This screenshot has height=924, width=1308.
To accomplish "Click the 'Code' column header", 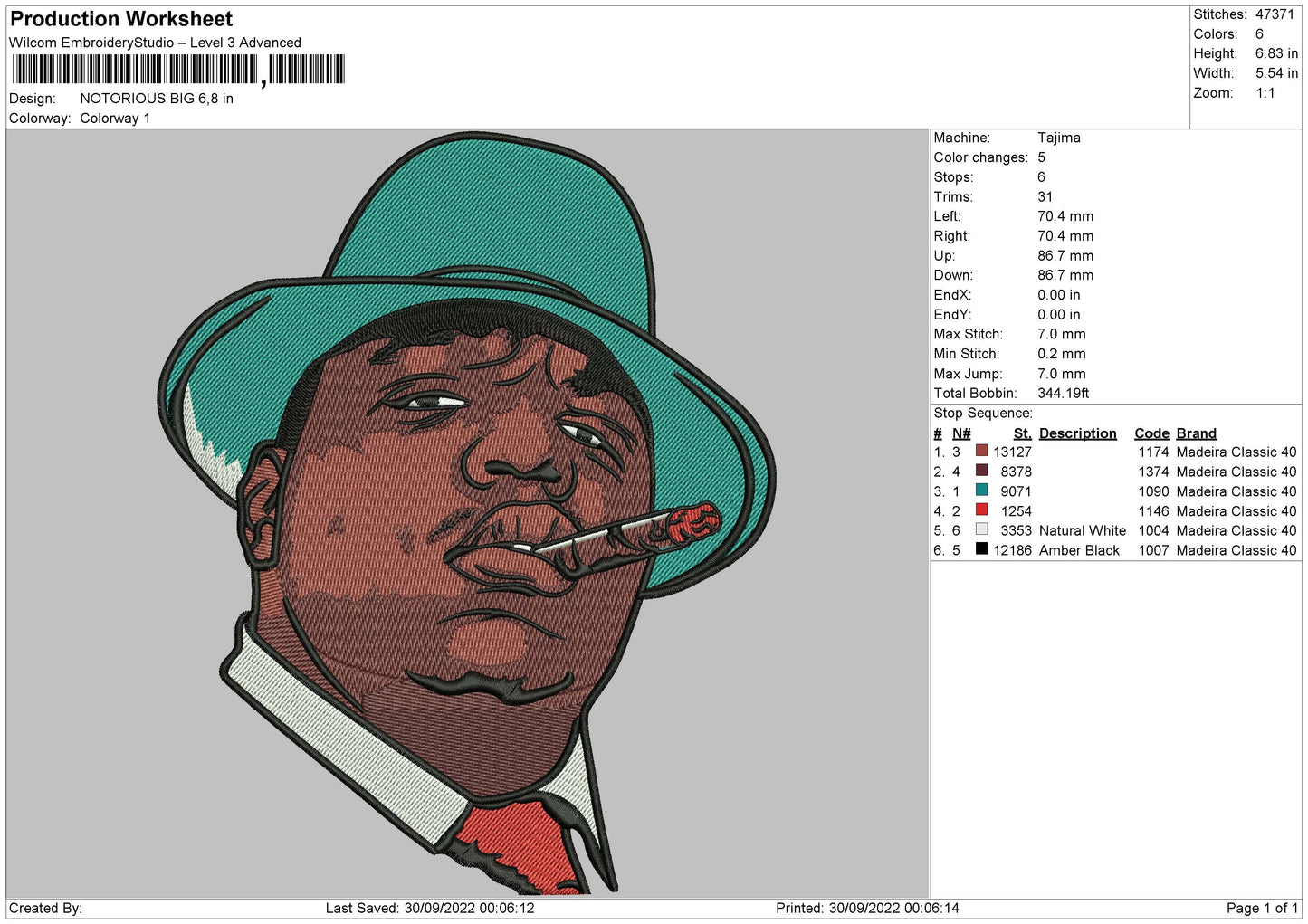I will point(1151,433).
